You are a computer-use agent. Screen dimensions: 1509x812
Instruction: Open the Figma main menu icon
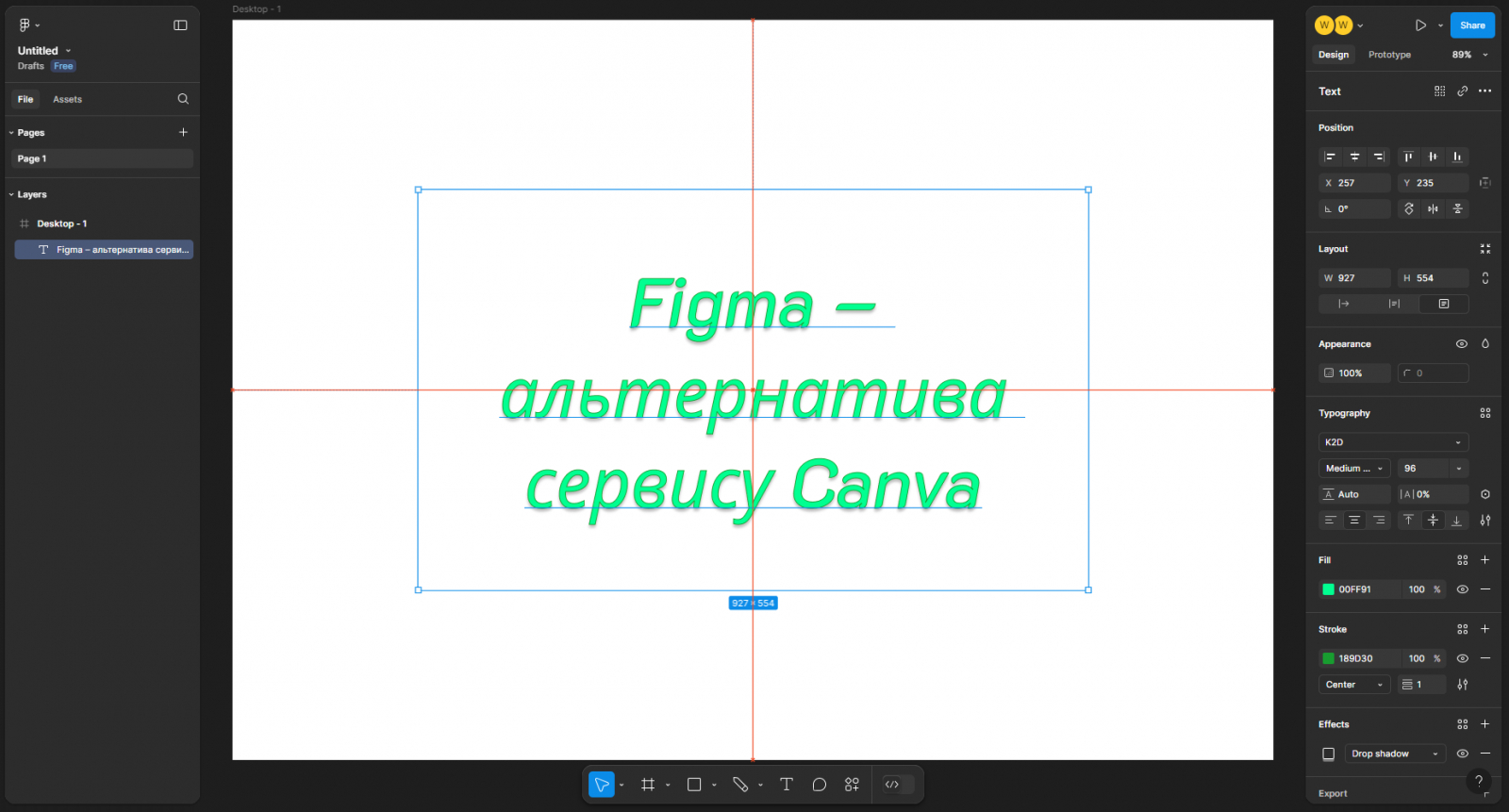(25, 25)
